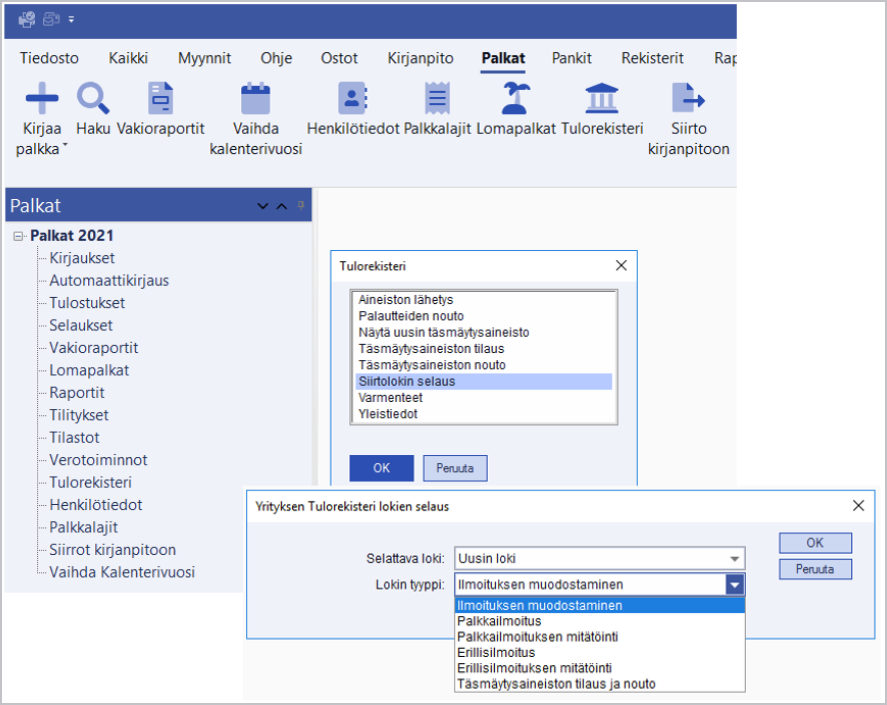Screen dimensions: 887x705
Task: Click Vaihda kalenterivuosi calendar icon
Action: [255, 98]
